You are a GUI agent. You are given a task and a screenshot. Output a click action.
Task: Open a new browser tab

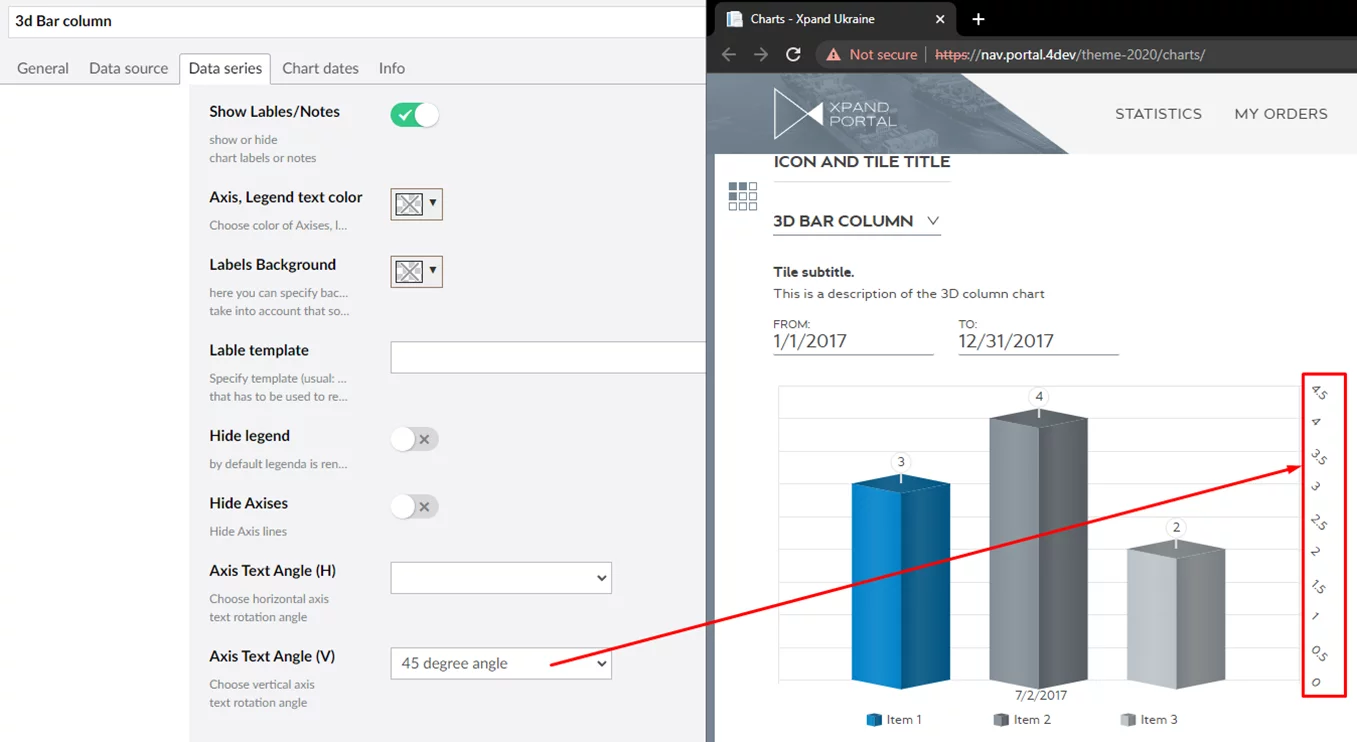978,19
